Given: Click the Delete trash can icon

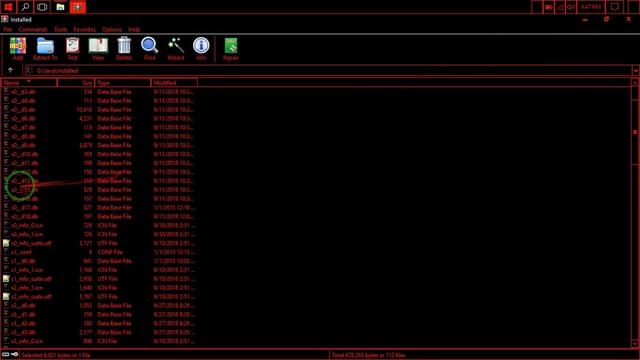Looking at the screenshot, I should (x=124, y=46).
